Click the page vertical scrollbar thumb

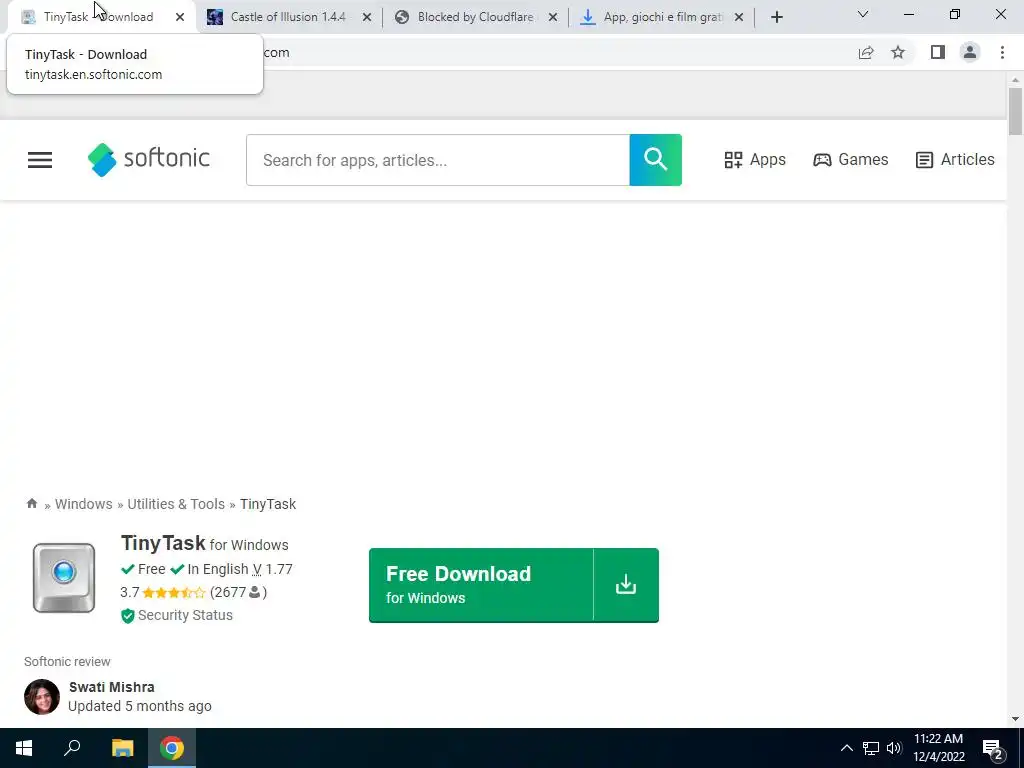pyautogui.click(x=1015, y=111)
